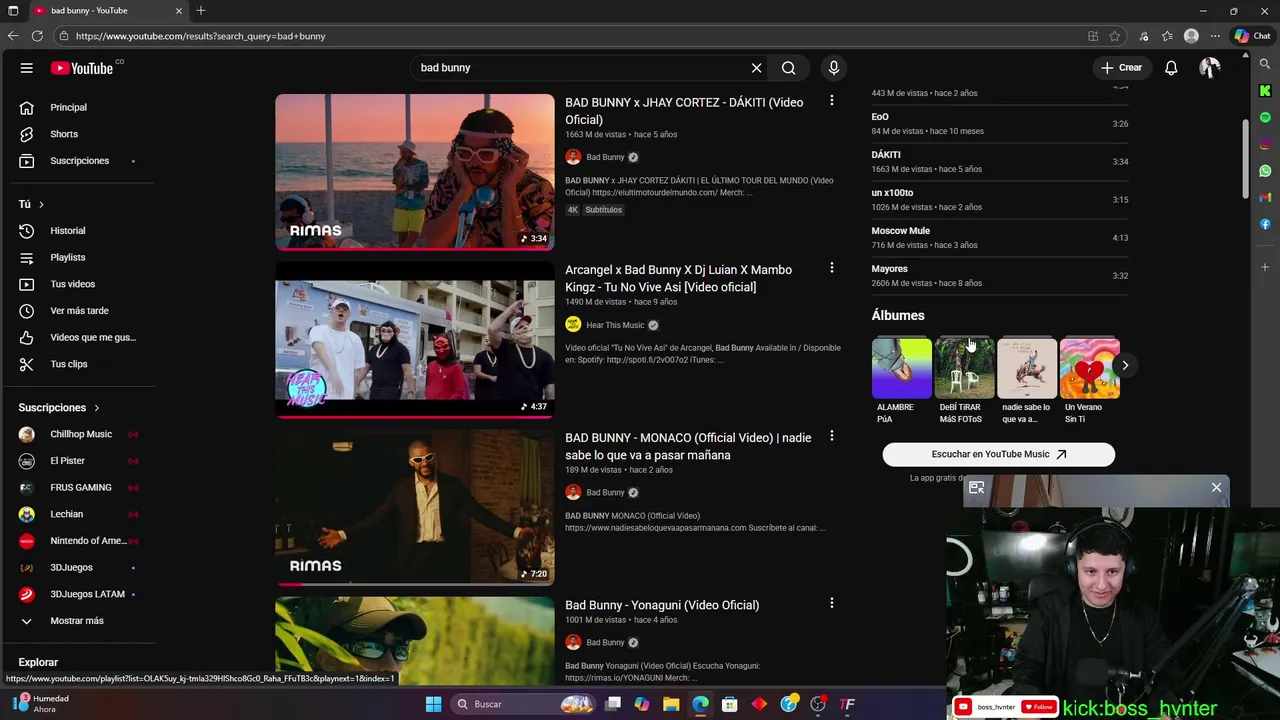Open the account avatar menu
Image resolution: width=1280 pixels, height=720 pixels.
point(1210,68)
